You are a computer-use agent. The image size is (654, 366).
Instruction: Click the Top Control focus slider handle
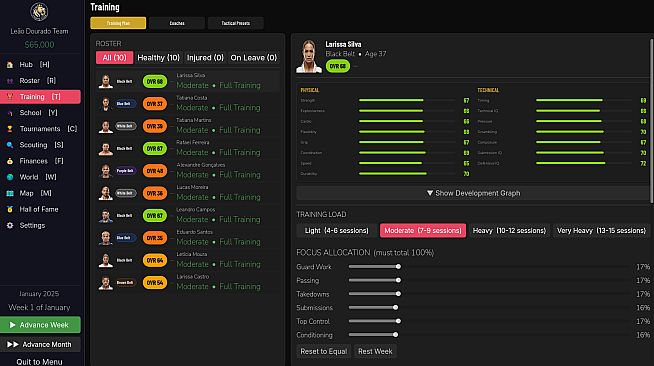pyautogui.click(x=398, y=321)
